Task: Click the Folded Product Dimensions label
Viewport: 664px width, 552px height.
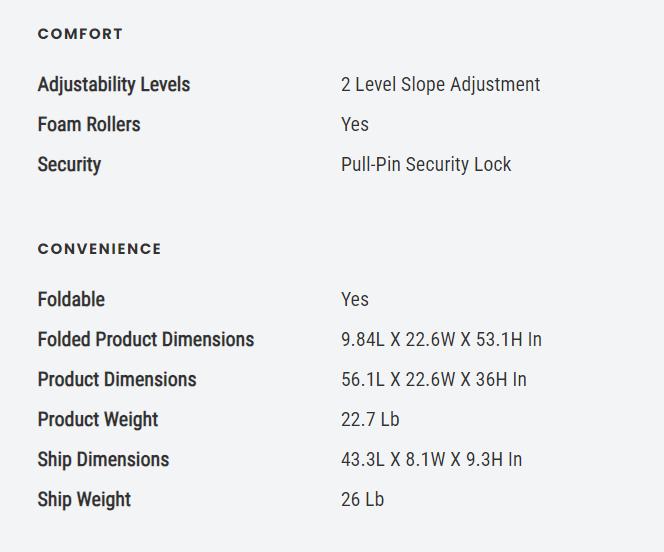Action: coord(146,340)
